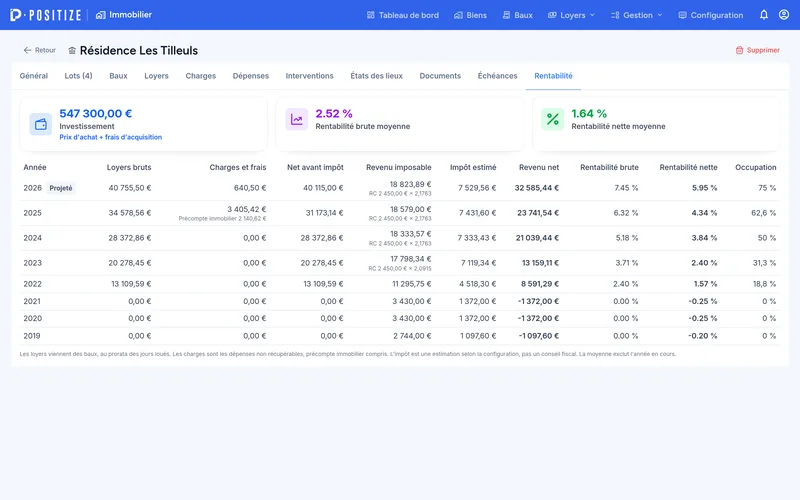
Task: Switch to the Général tab
Action: [x=34, y=76]
